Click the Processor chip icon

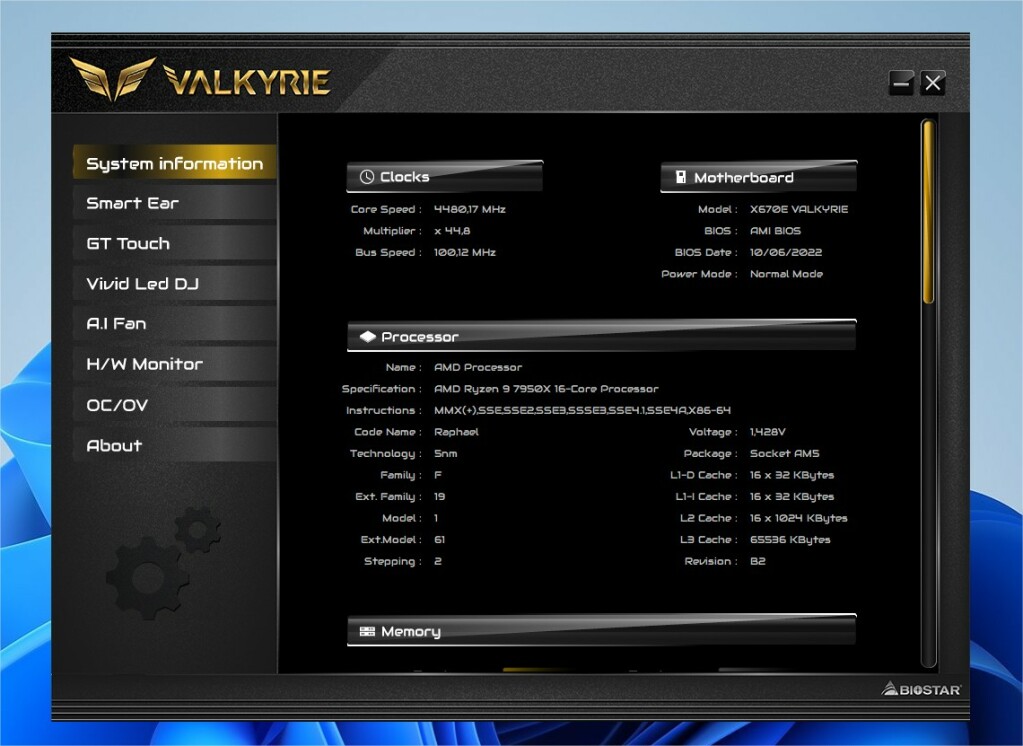click(x=368, y=336)
